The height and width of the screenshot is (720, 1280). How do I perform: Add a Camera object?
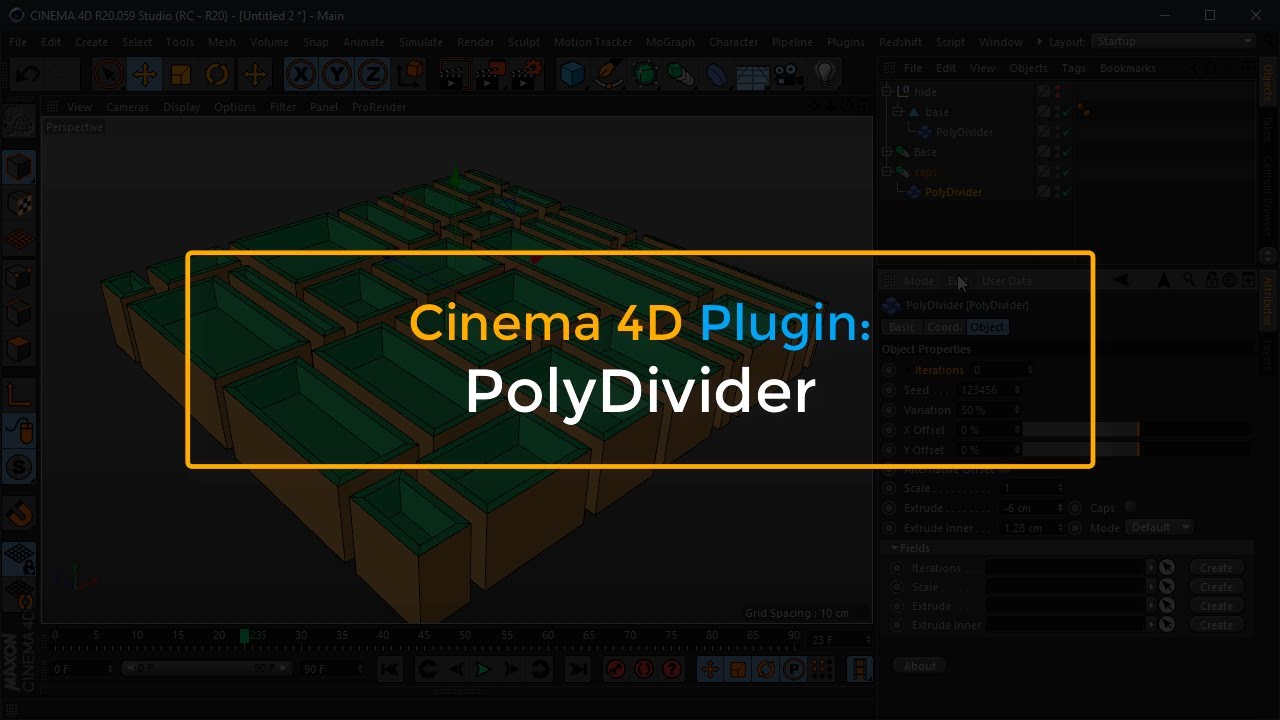pyautogui.click(x=788, y=74)
